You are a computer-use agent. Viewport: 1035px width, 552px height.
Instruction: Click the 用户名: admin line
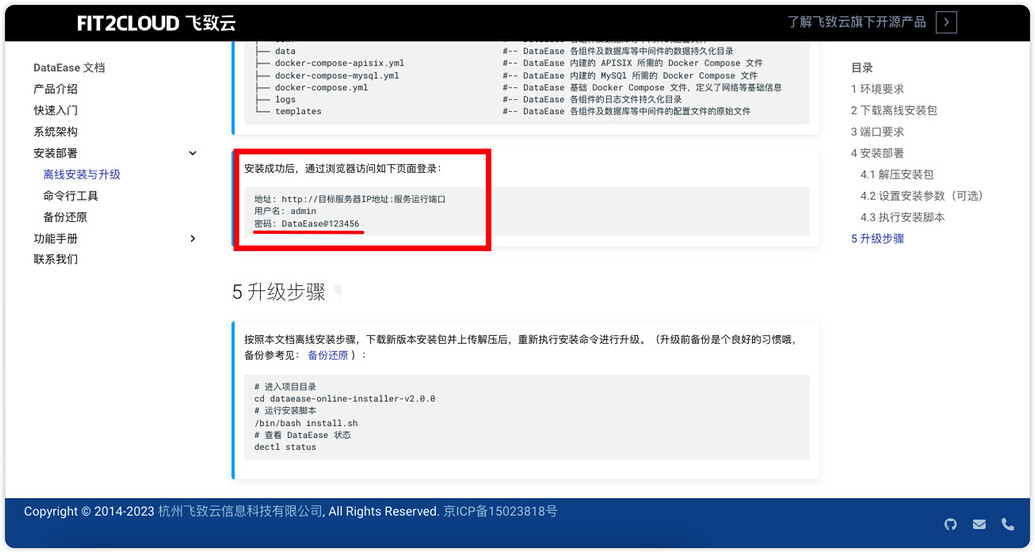click(285, 211)
